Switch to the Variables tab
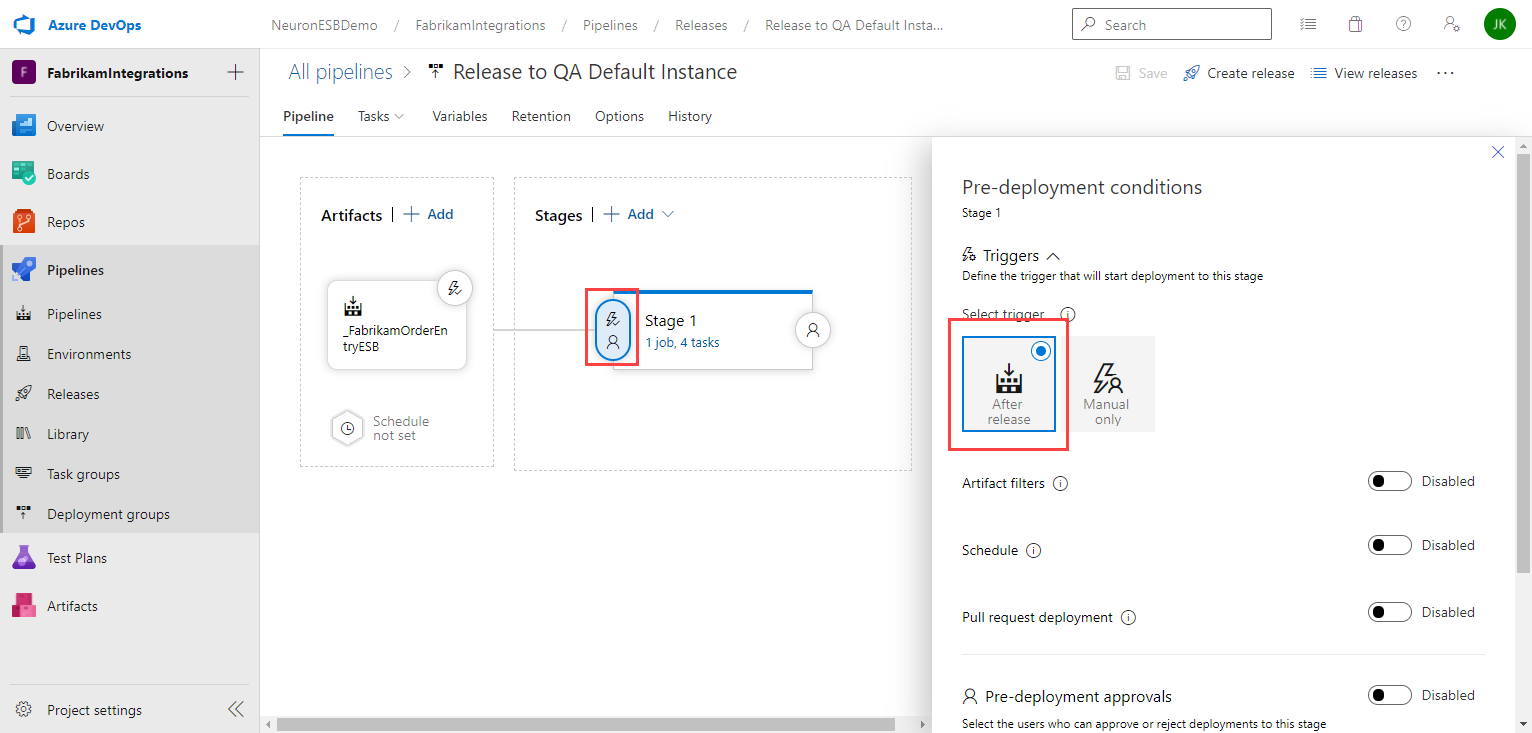This screenshot has width=1532, height=733. click(x=460, y=116)
